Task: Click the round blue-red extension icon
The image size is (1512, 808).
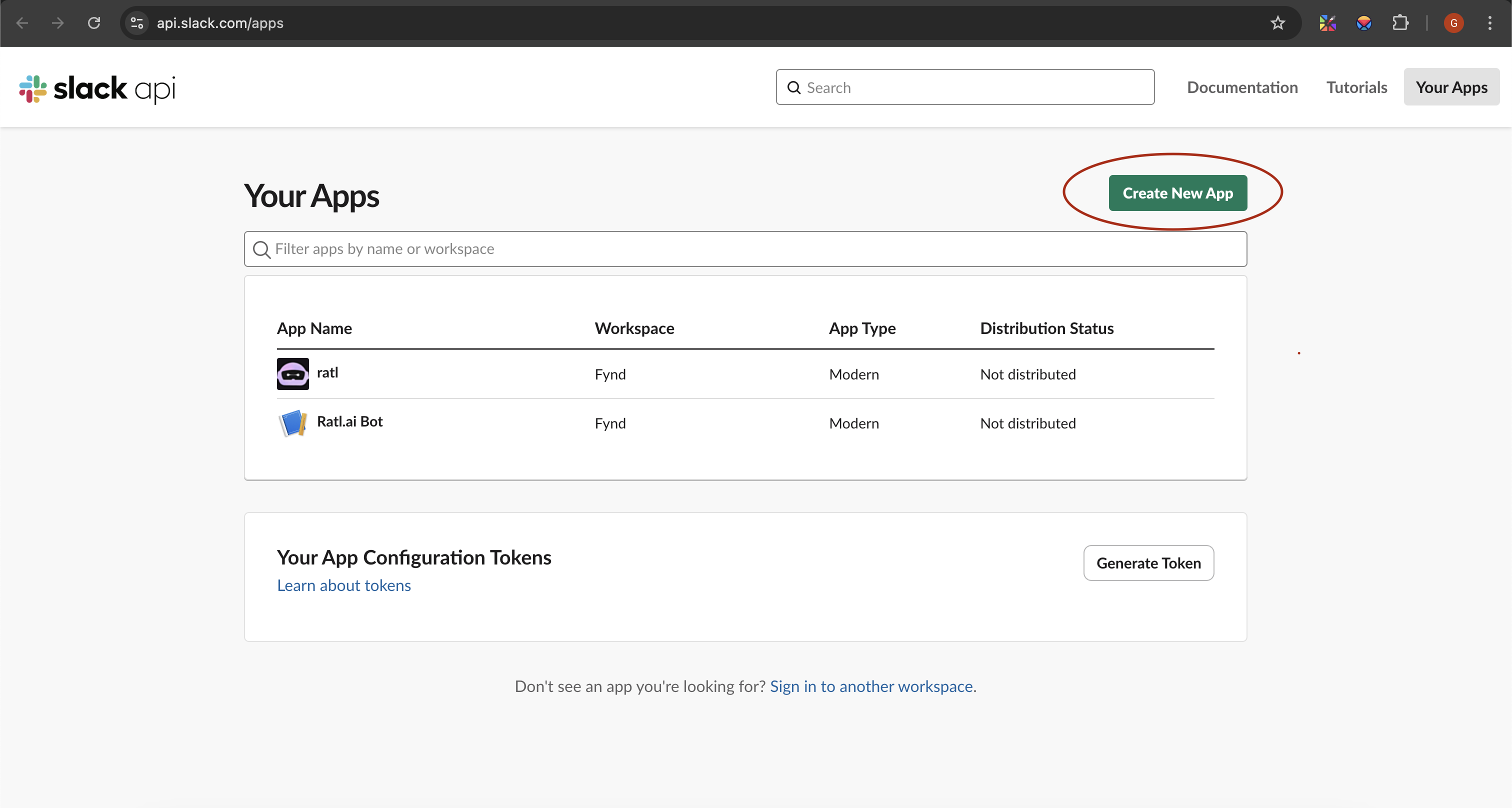Action: tap(1364, 23)
